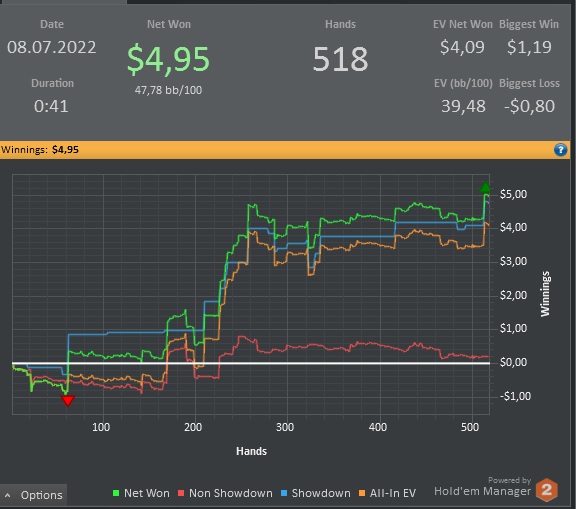Viewport: 576px width, 509px height.
Task: Click the Winnings vertical axis title
Action: 545,294
